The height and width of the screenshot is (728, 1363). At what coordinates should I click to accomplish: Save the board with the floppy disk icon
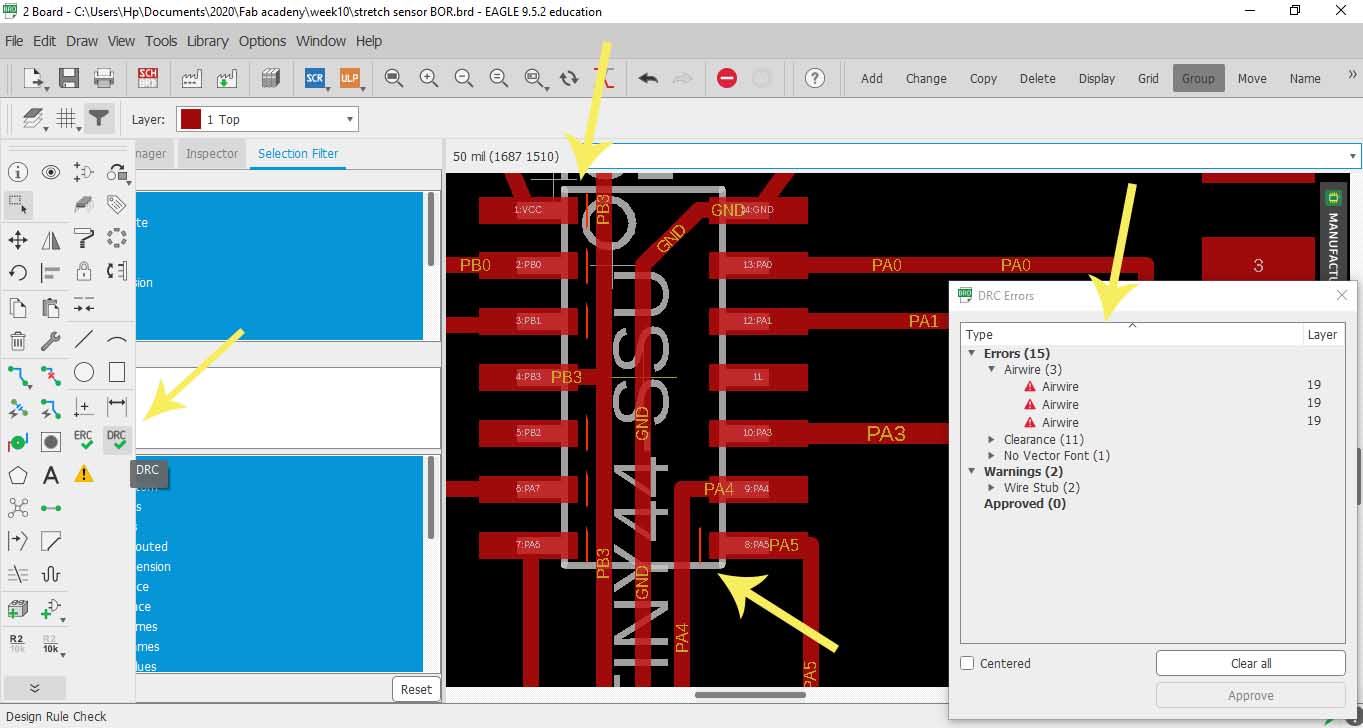(69, 78)
